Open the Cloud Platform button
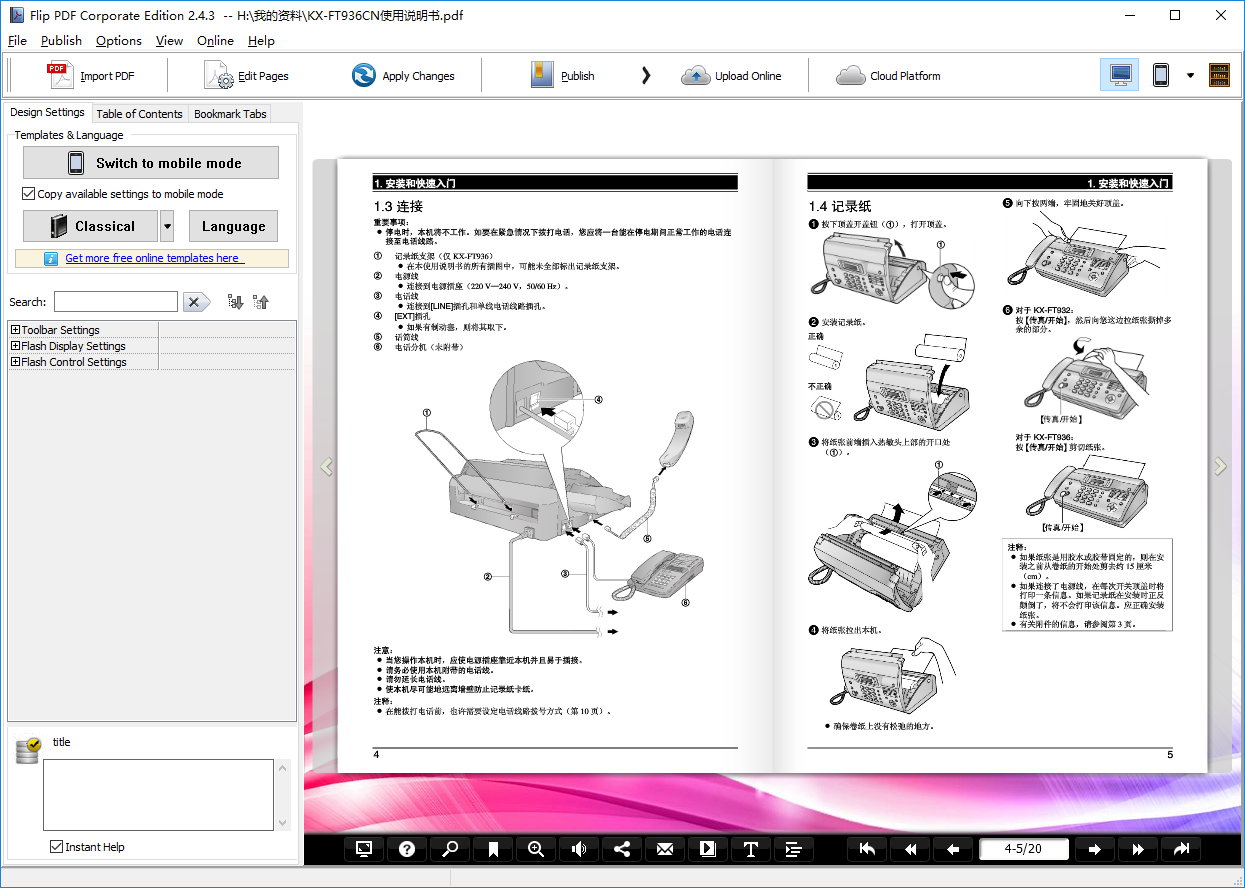 click(x=889, y=75)
